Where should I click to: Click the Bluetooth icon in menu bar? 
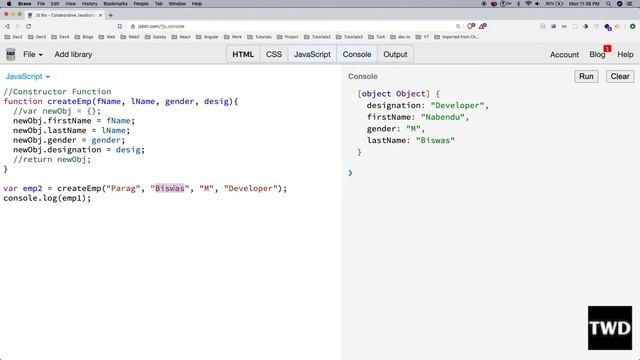pyautogui.click(x=519, y=4)
